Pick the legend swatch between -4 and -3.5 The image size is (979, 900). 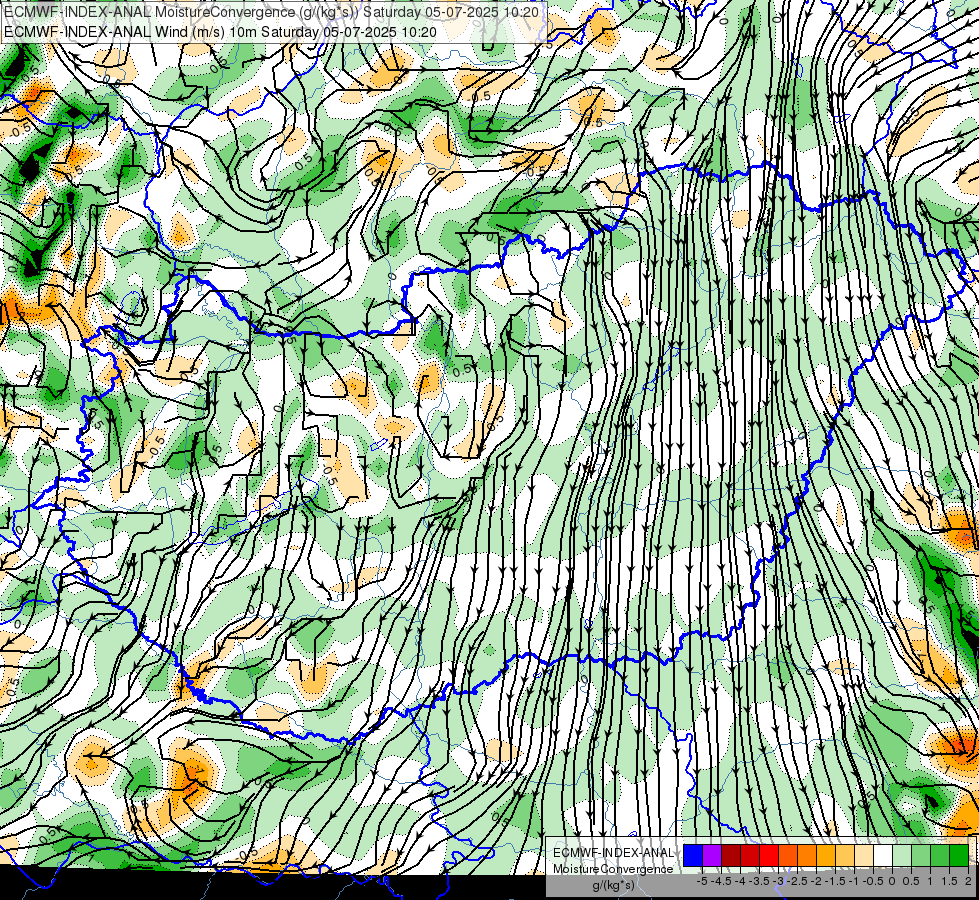[750, 856]
